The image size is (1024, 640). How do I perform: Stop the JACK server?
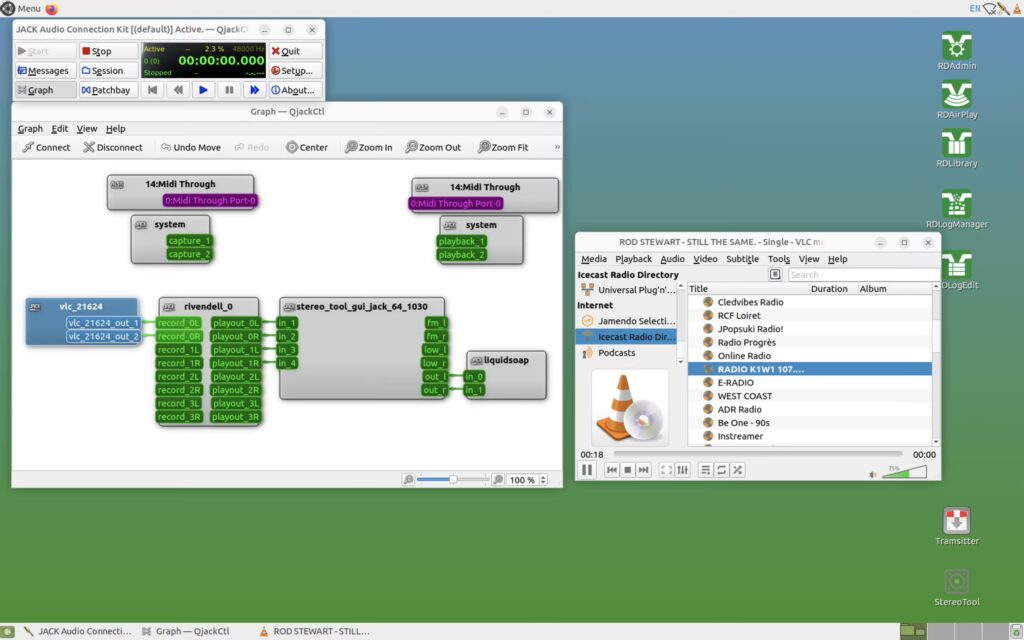(x=108, y=51)
